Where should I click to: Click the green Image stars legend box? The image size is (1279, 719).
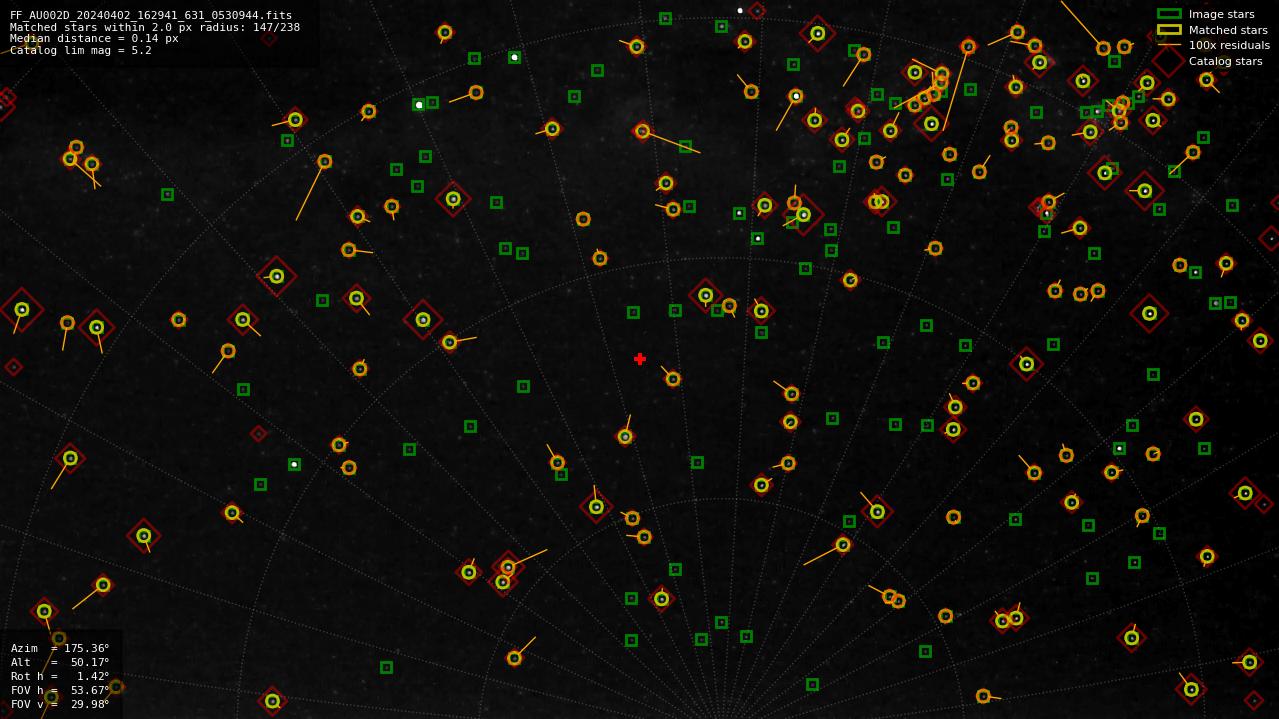point(1169,14)
